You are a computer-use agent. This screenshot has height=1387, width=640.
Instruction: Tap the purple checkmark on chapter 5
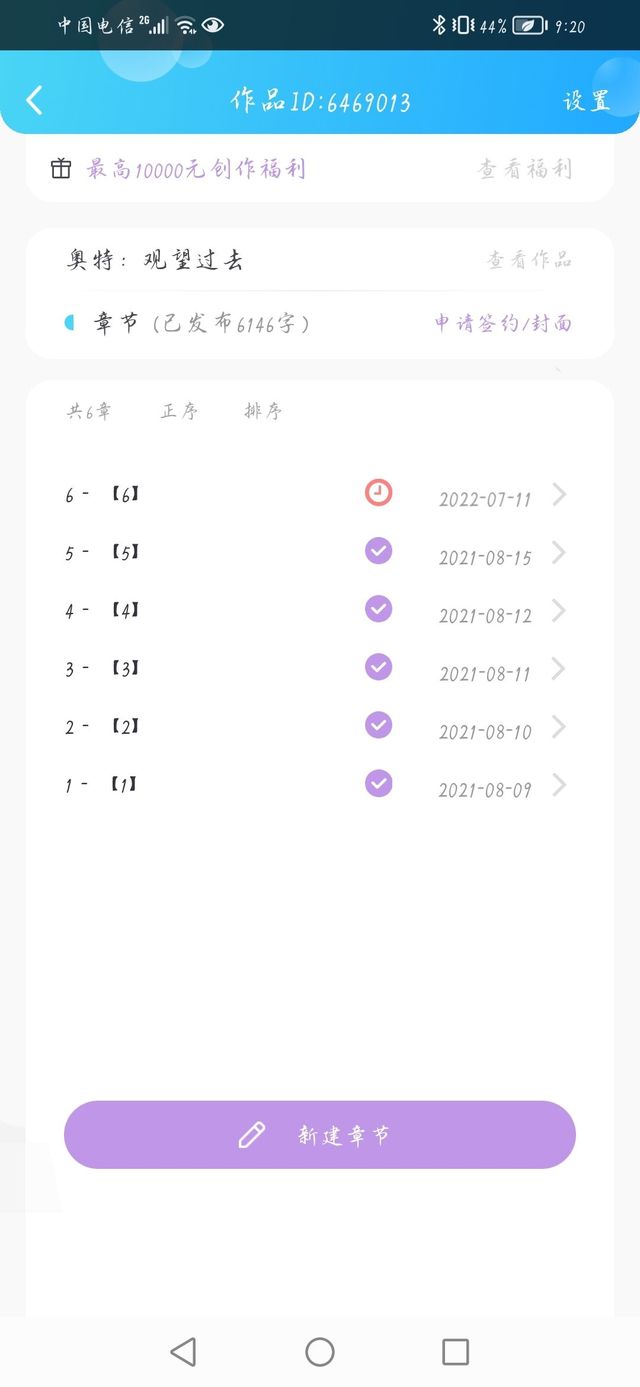pyautogui.click(x=378, y=551)
